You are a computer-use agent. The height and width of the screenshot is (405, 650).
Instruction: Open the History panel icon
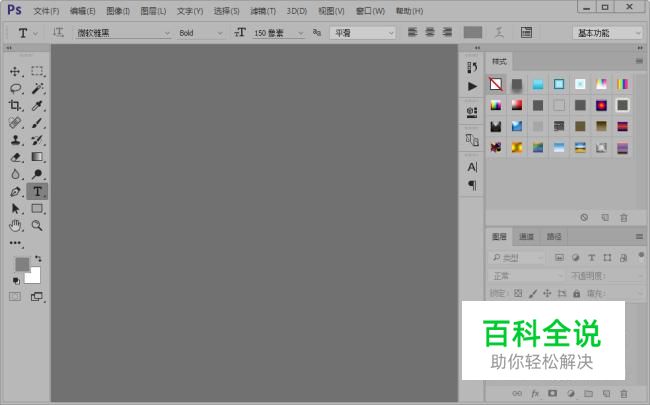(x=472, y=67)
